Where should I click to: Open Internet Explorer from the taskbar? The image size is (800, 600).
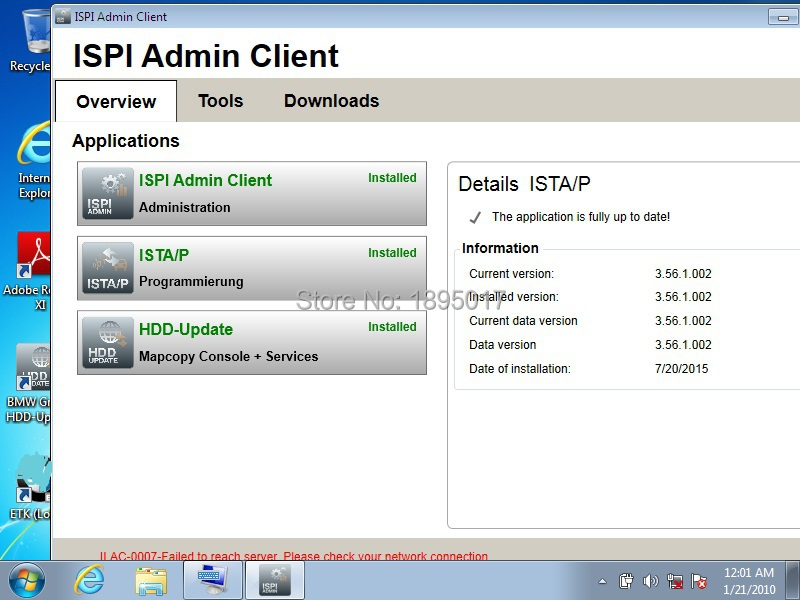(90, 580)
